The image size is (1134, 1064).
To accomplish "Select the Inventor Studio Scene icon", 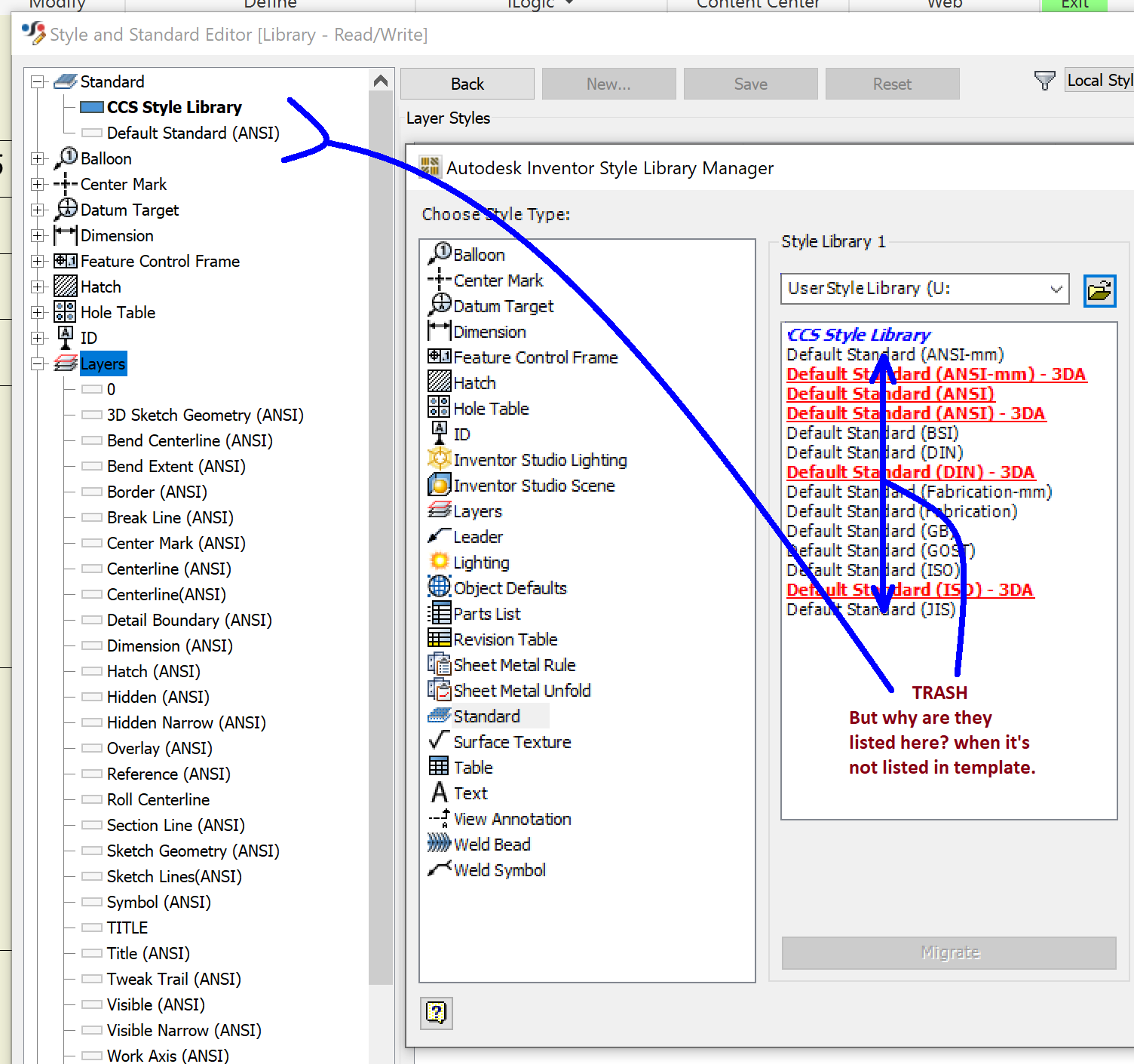I will point(440,485).
